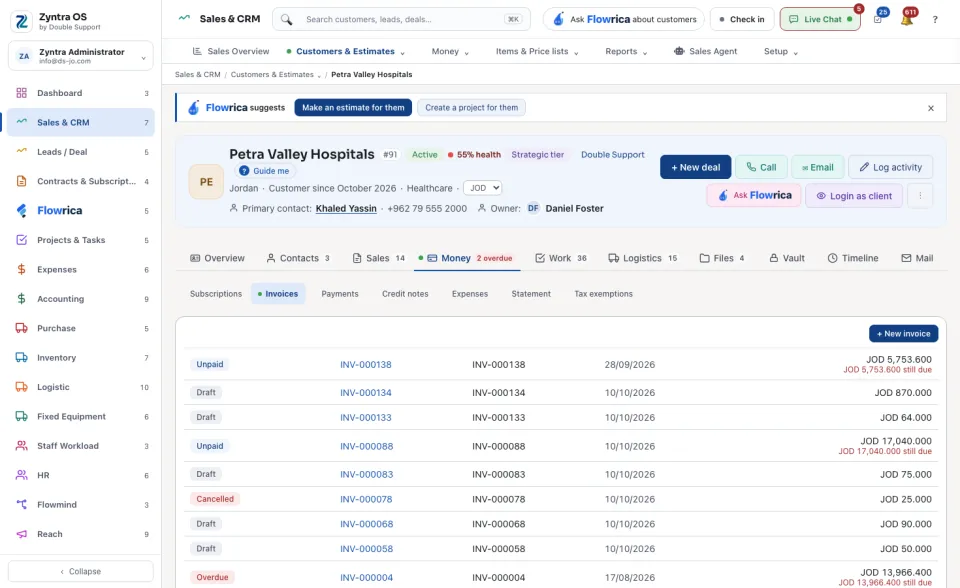Open the three-dot more actions menu
The height and width of the screenshot is (588, 960).
click(x=920, y=196)
